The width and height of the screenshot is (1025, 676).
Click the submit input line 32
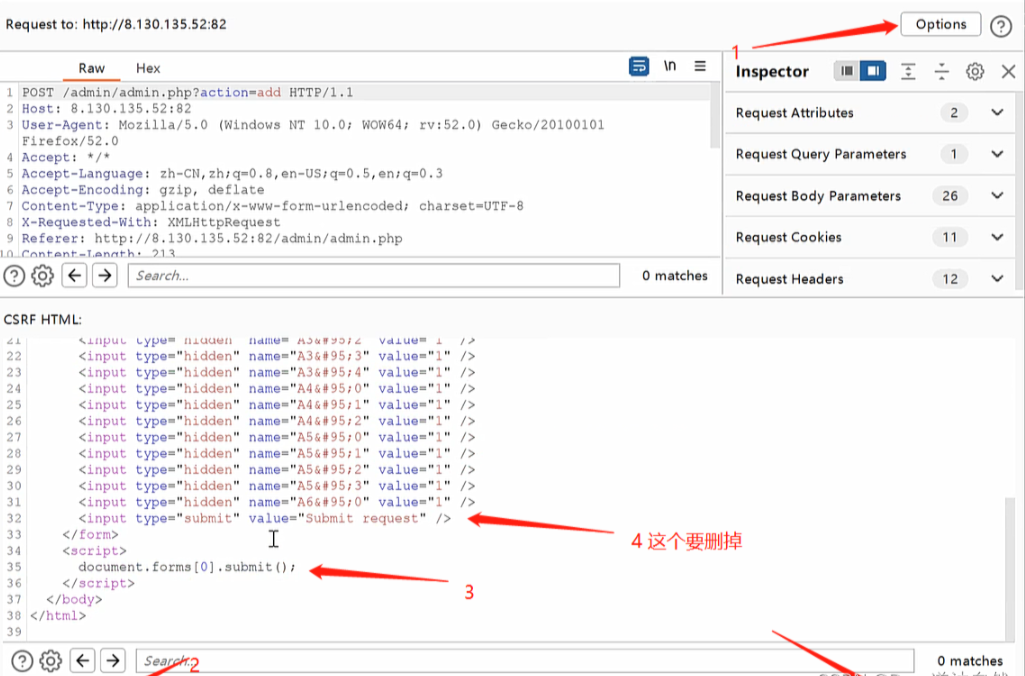point(265,518)
